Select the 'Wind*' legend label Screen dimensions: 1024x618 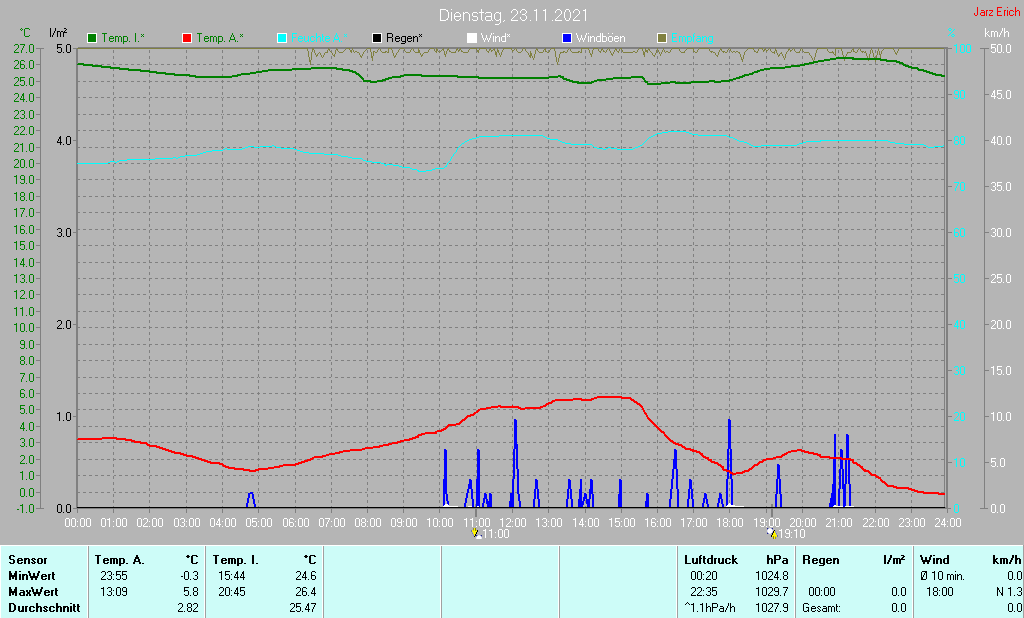496,39
